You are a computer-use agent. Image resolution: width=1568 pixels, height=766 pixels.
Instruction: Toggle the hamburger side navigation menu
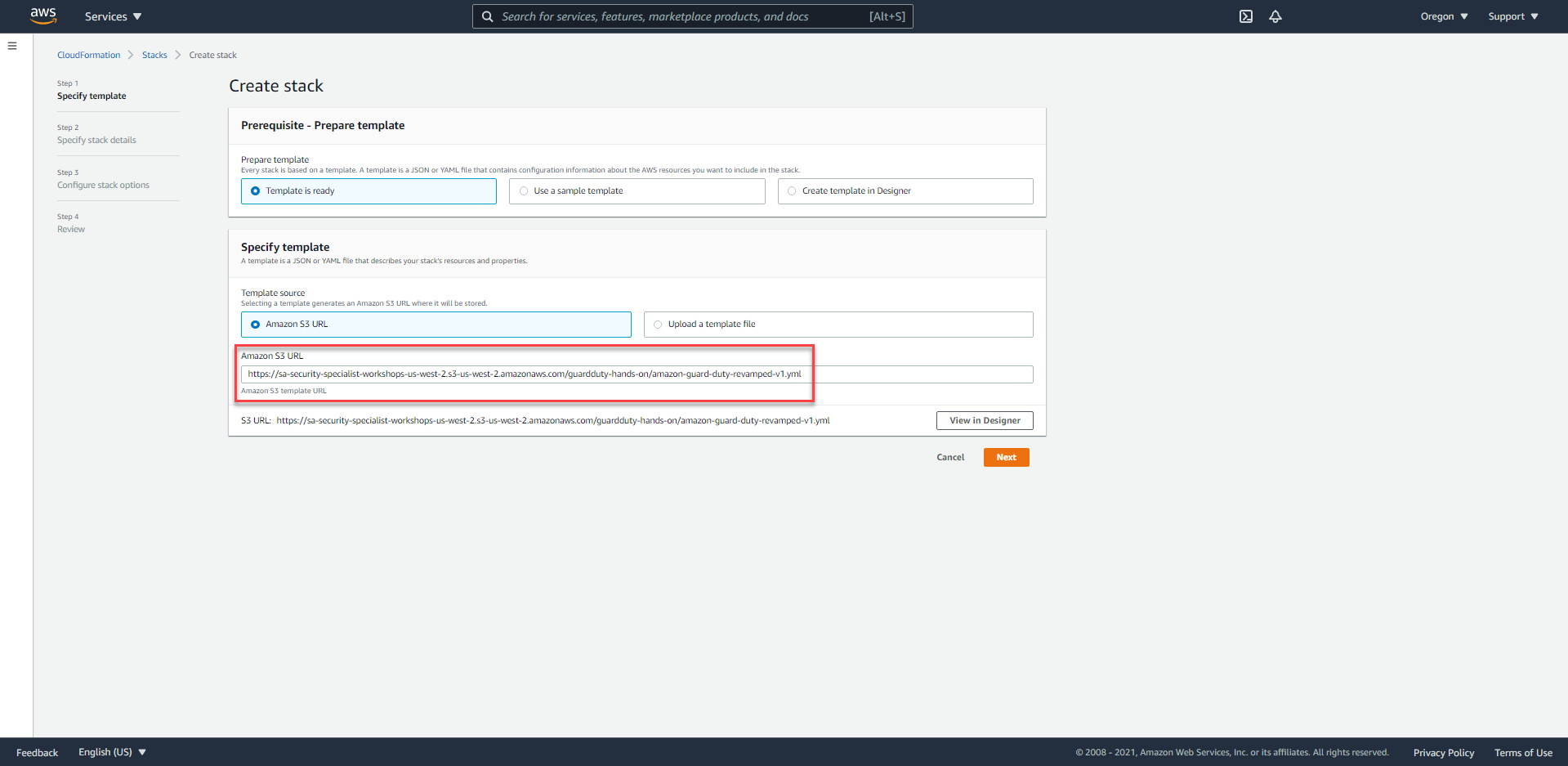point(12,46)
